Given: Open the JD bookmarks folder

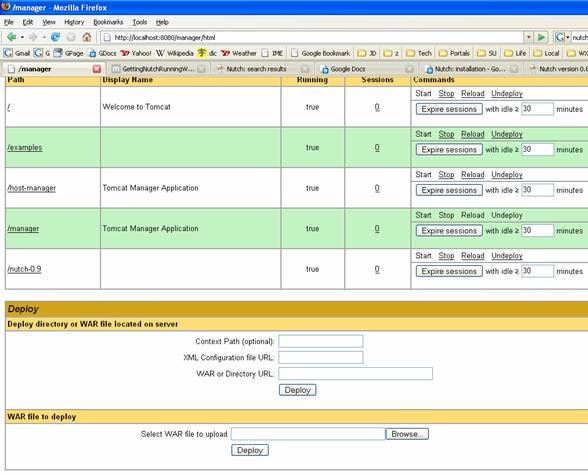Looking at the screenshot, I should click(367, 53).
